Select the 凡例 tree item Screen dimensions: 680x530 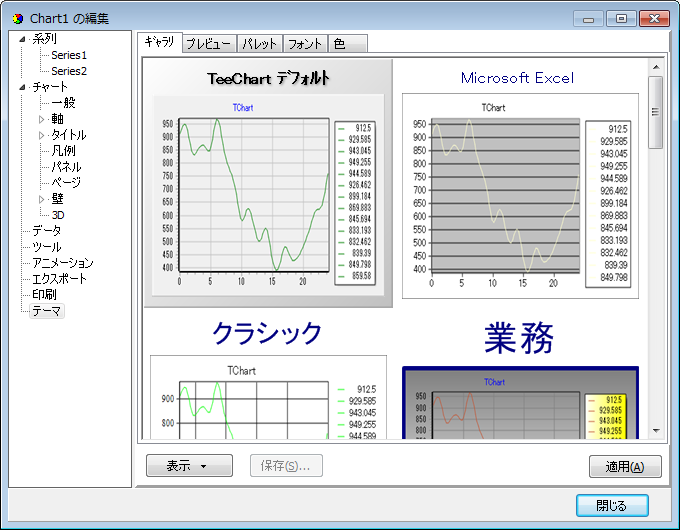point(63,151)
